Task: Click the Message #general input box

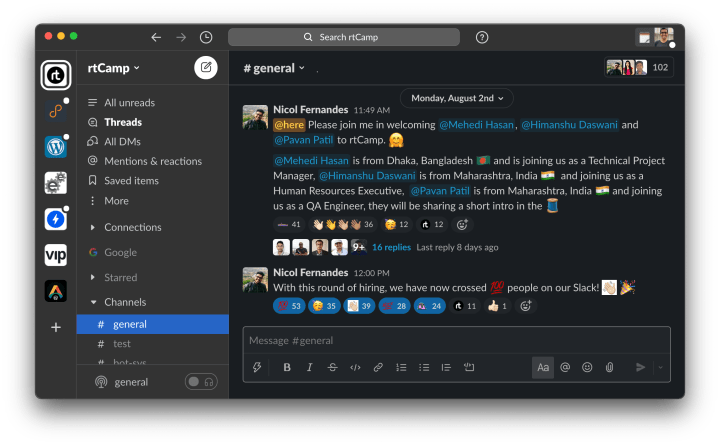Action: pyautogui.click(x=456, y=340)
